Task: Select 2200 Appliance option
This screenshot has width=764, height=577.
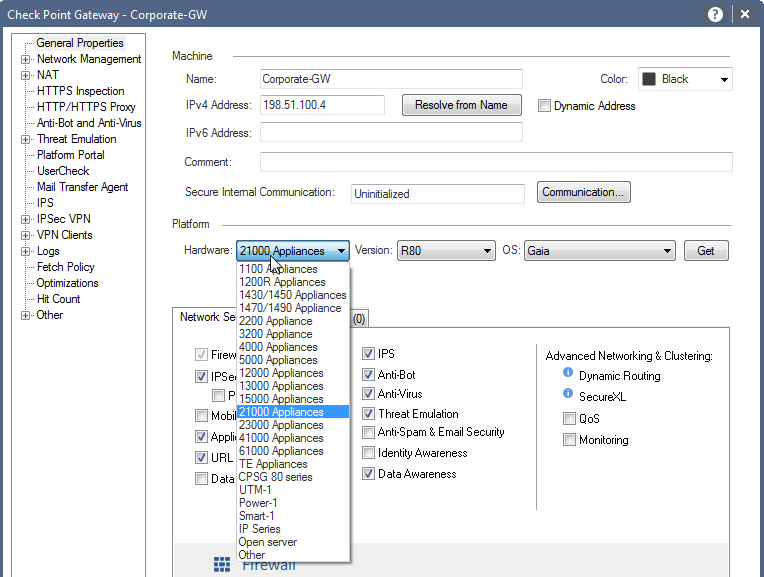Action: (293, 321)
